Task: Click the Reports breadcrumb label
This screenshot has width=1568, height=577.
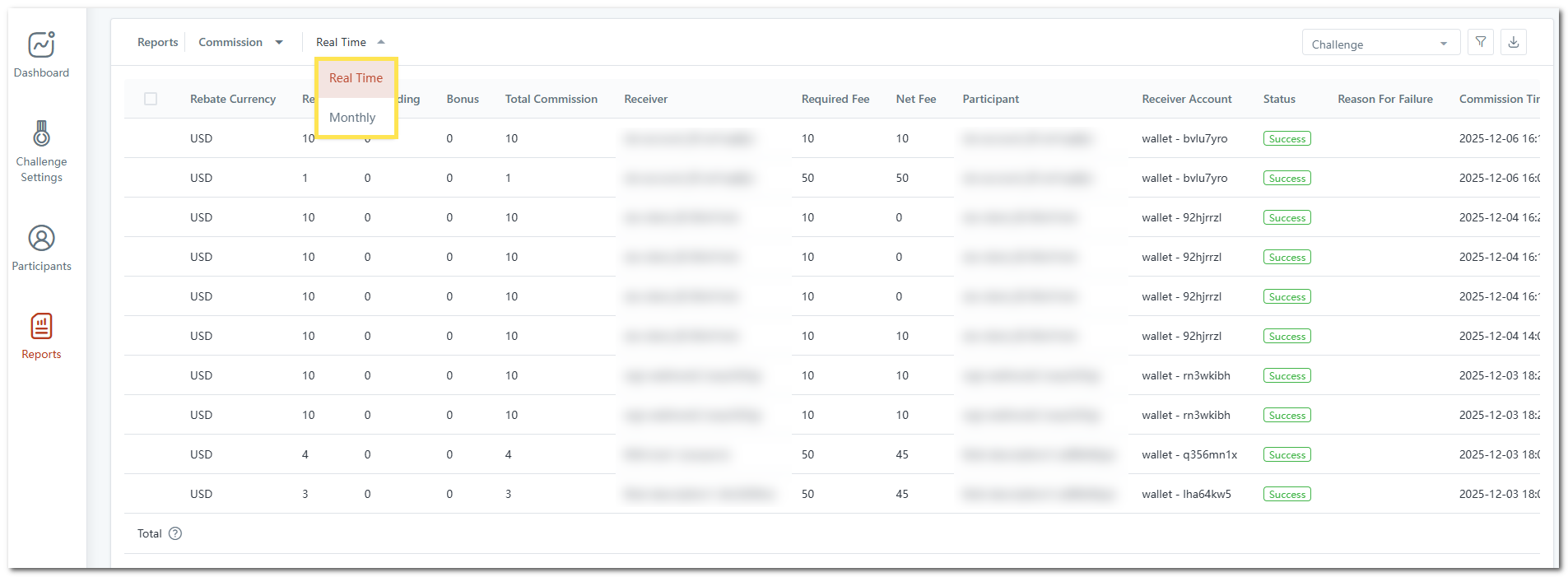Action: [x=157, y=42]
